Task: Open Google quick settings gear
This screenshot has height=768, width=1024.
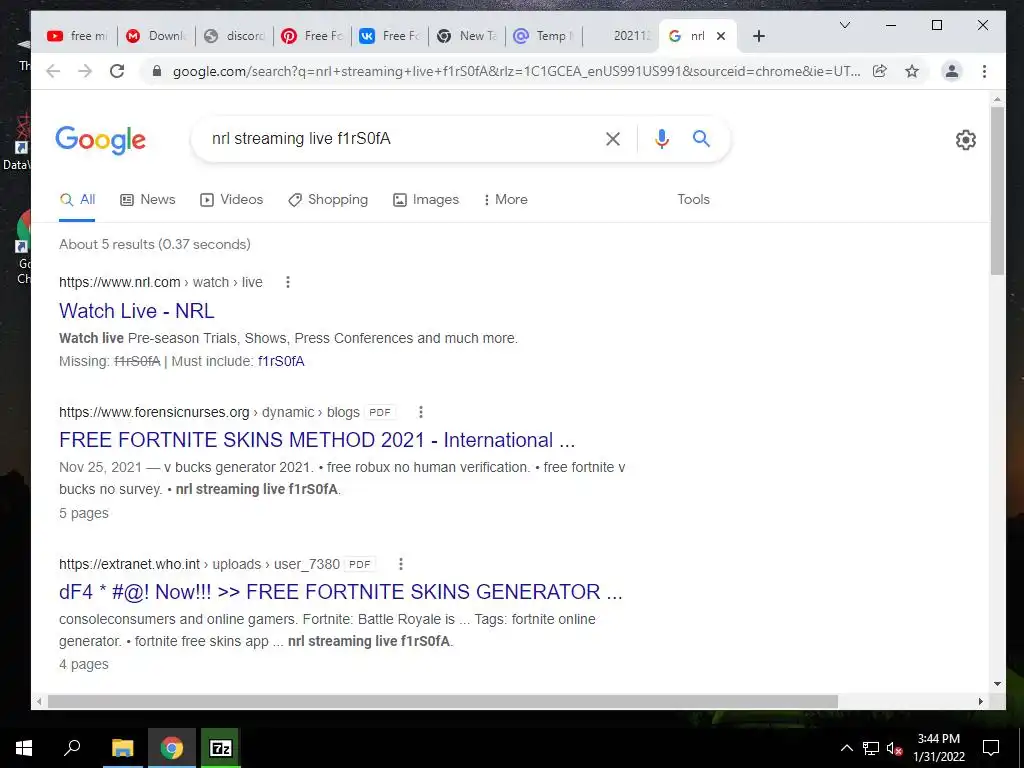Action: [x=966, y=140]
